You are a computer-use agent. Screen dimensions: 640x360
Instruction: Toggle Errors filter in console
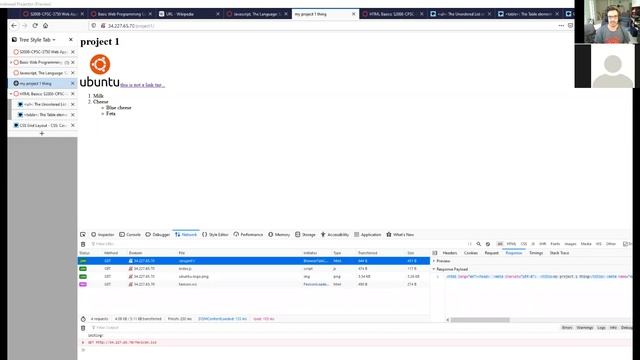[x=567, y=328]
